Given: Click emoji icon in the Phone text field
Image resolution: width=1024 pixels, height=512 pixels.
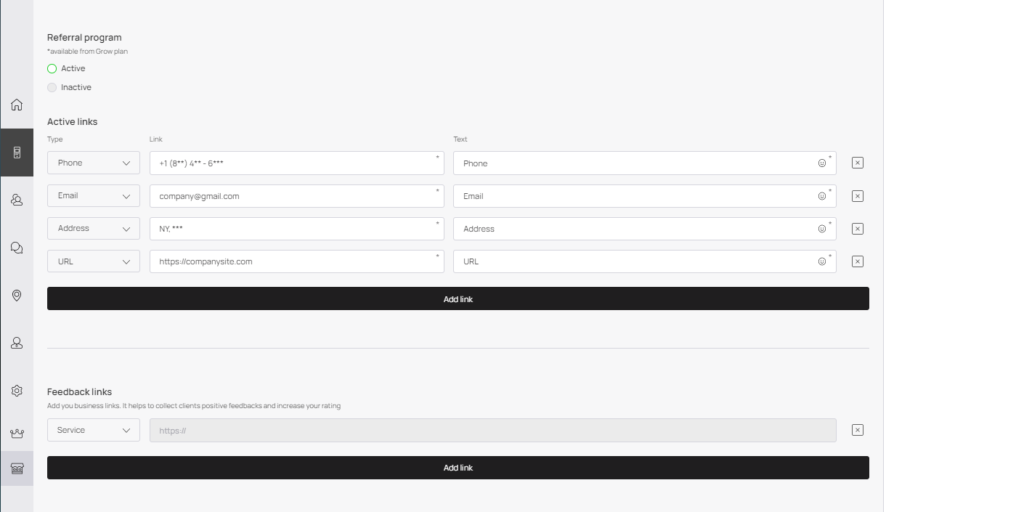Looking at the screenshot, I should 822,163.
